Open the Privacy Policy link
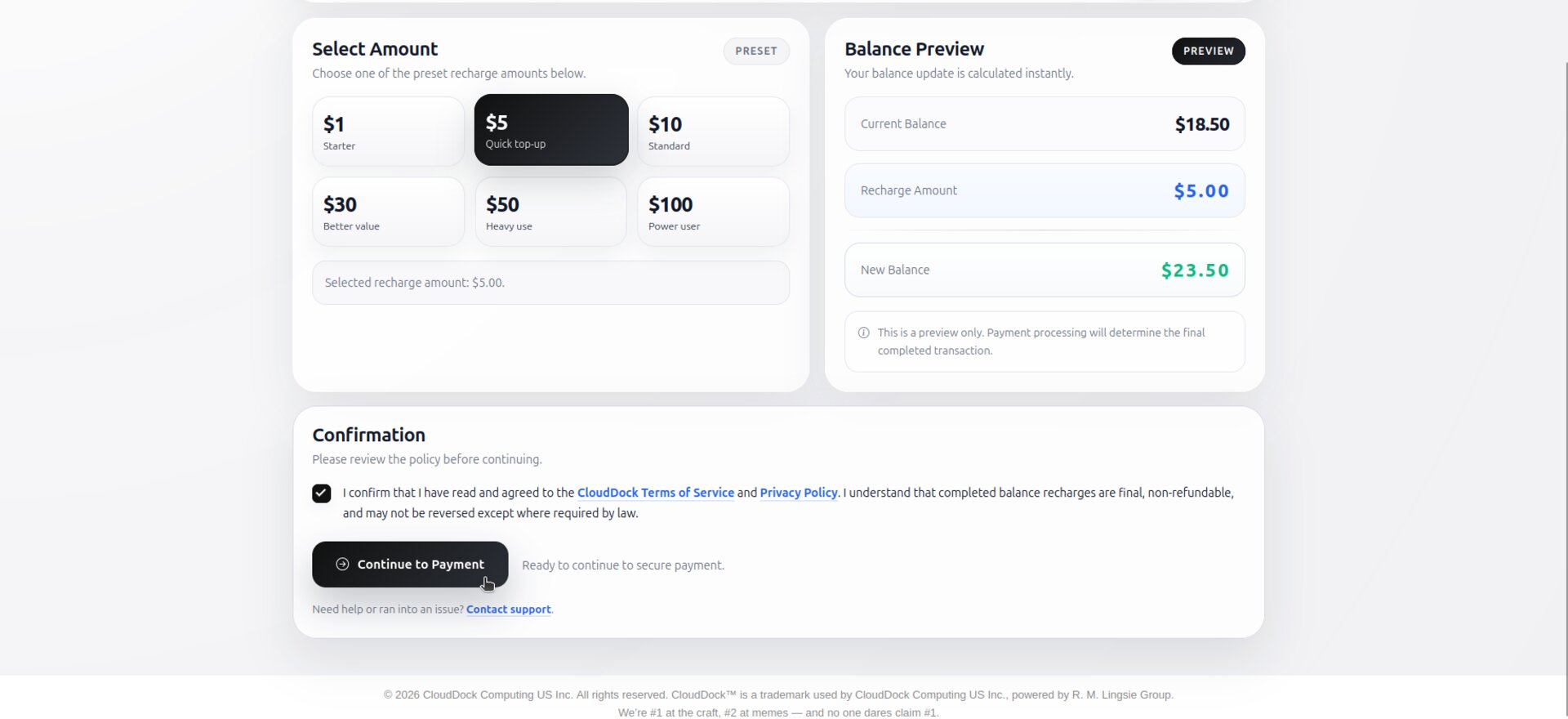The height and width of the screenshot is (719, 1568). 798,493
